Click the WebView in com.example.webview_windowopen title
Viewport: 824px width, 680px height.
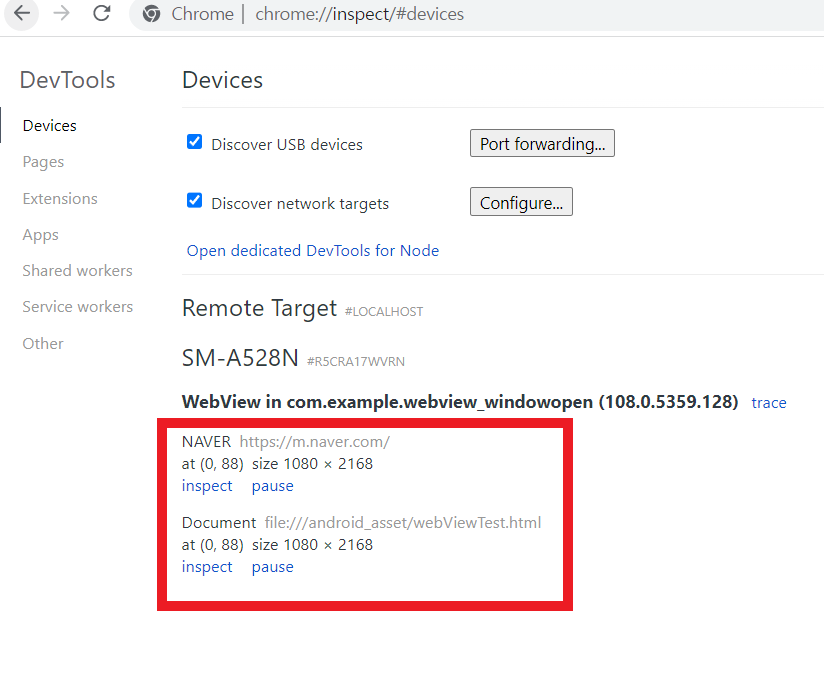(x=460, y=402)
